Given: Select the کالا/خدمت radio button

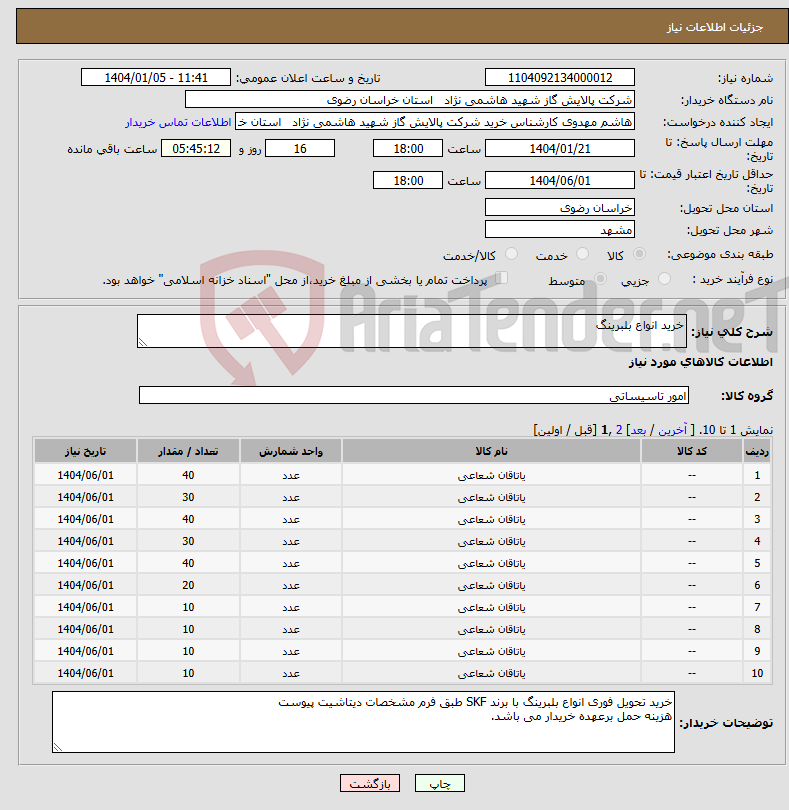Looking at the screenshot, I should coord(512,254).
